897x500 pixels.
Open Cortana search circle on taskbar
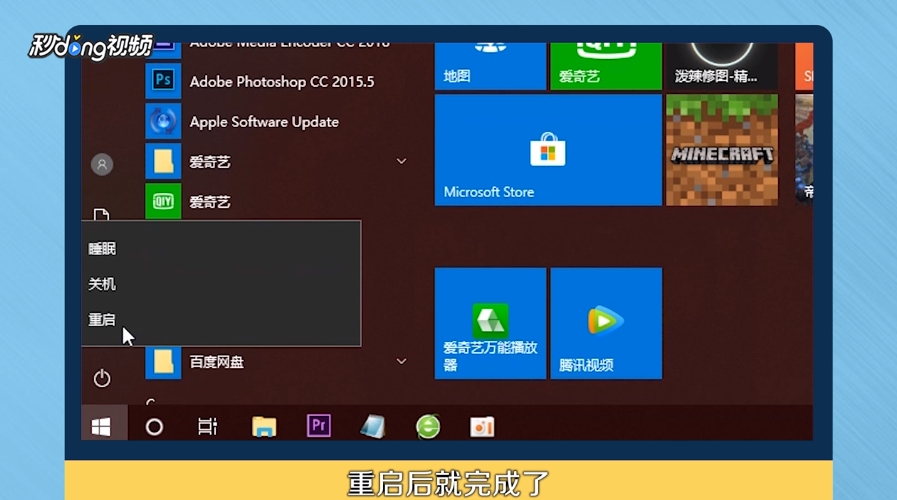154,427
